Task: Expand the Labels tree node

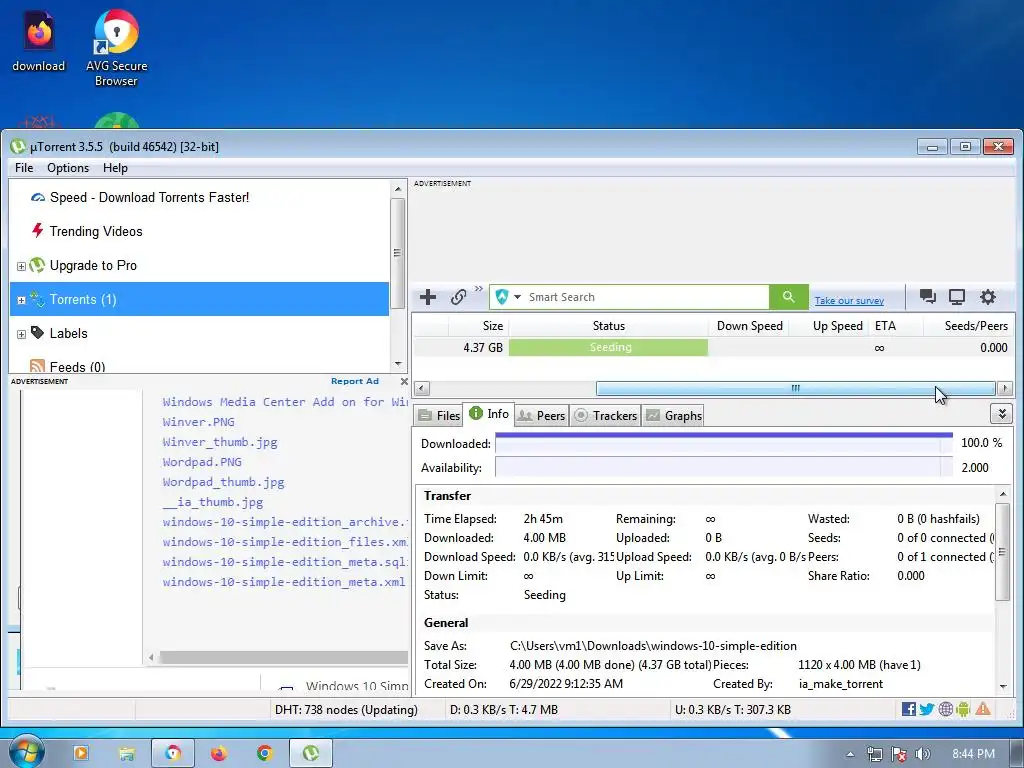Action: point(21,334)
